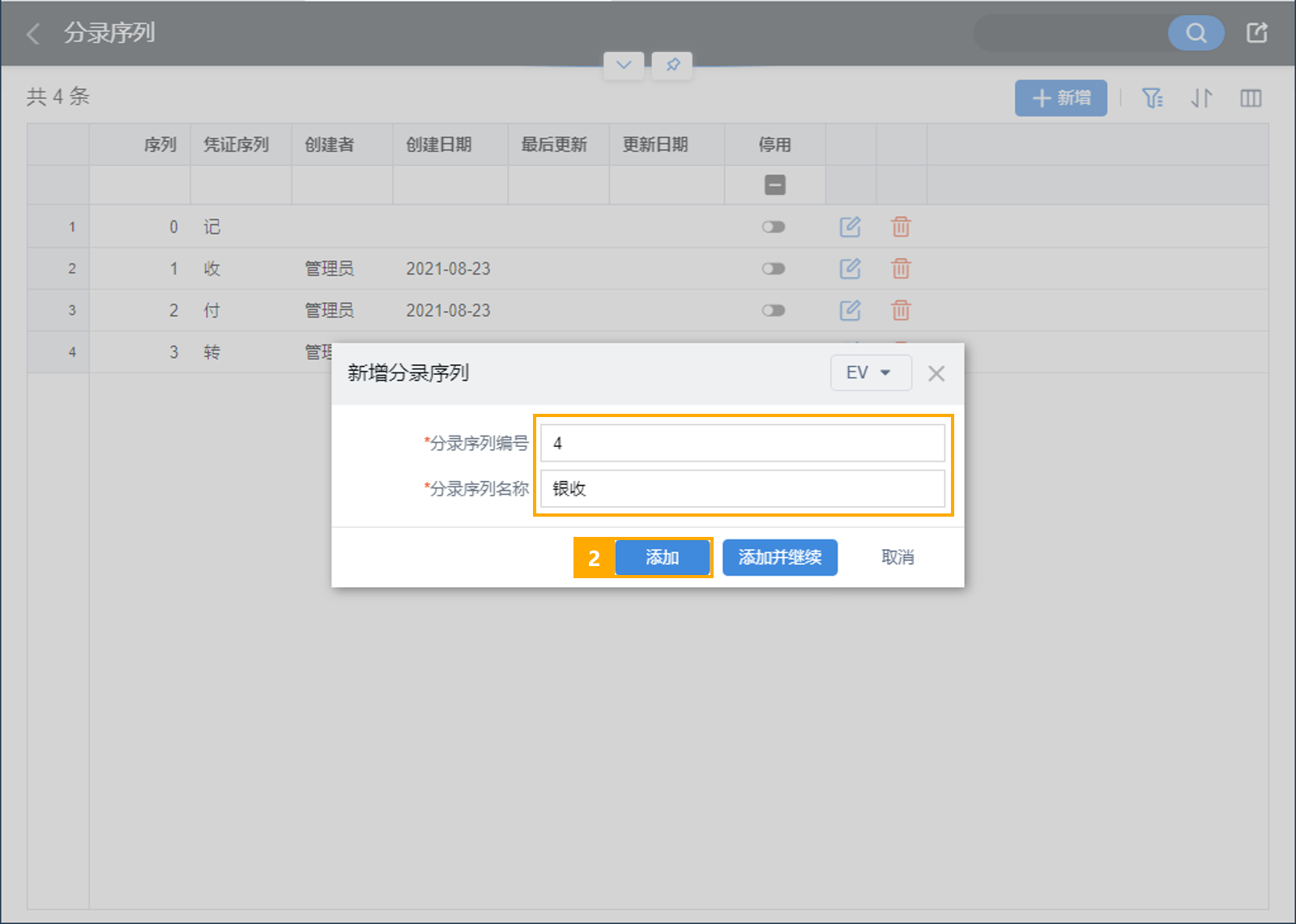Click the search magnifier button
The image size is (1296, 924).
coord(1196,33)
